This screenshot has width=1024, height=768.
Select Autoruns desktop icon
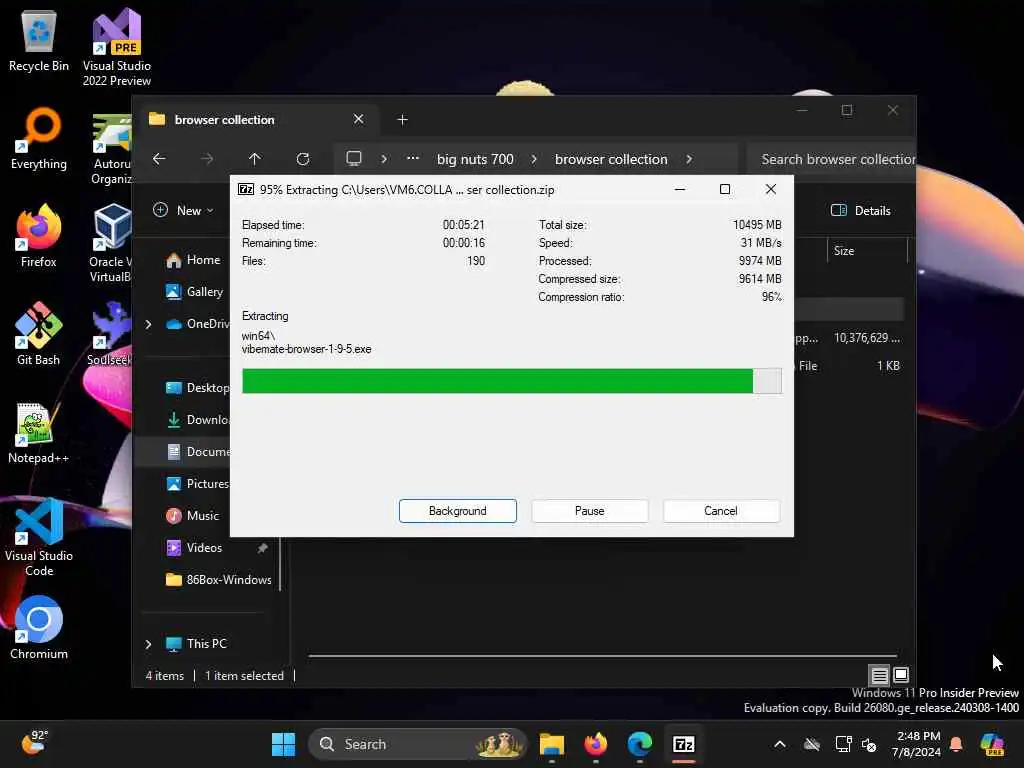[x=111, y=149]
